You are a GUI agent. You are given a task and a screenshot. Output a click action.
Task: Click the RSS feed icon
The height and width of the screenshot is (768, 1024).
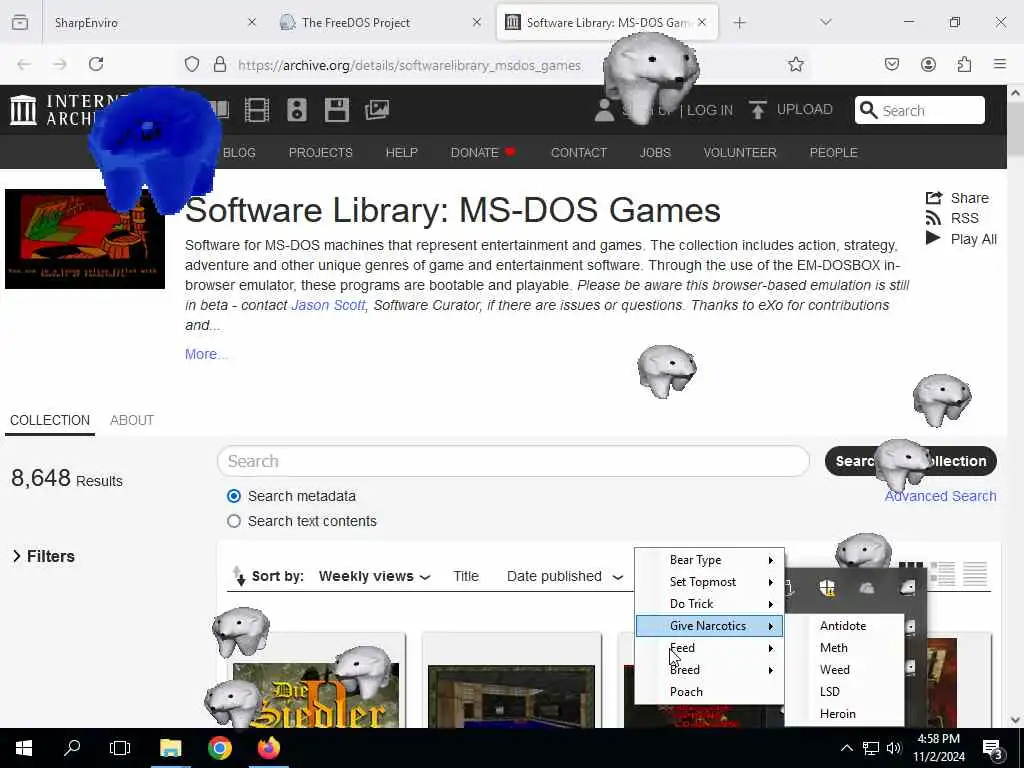(934, 218)
